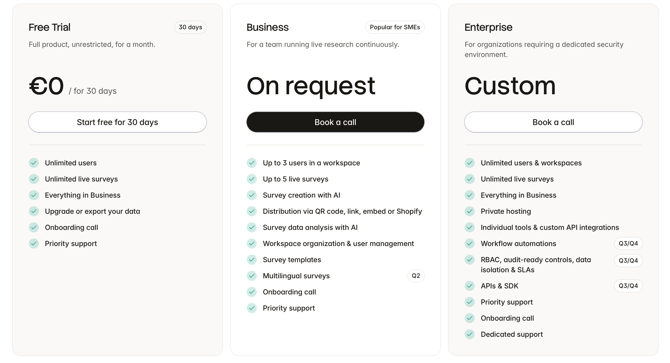670x363 pixels.
Task: Click the checkmark beside Survey data analysis with AI
Action: click(x=252, y=228)
